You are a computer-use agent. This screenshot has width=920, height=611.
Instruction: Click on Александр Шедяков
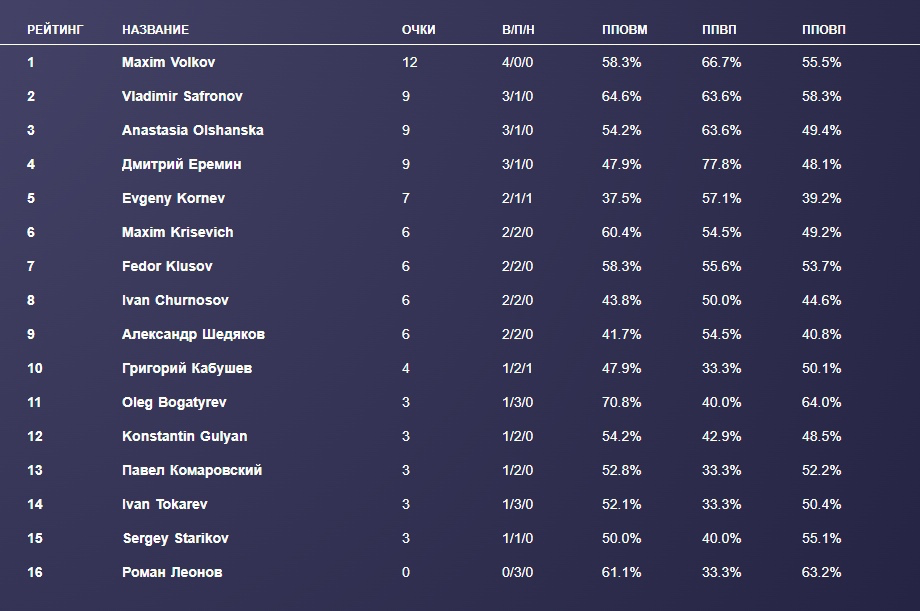(193, 334)
